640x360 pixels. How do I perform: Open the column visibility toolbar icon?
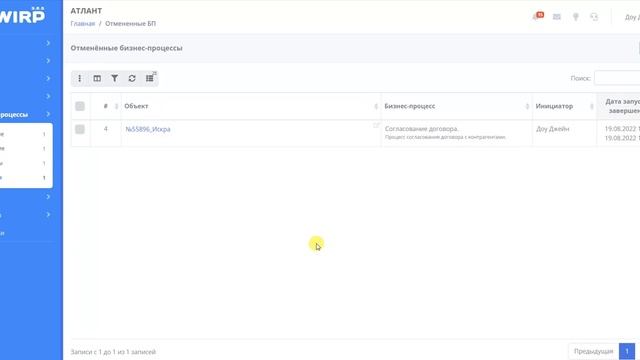pyautogui.click(x=97, y=78)
